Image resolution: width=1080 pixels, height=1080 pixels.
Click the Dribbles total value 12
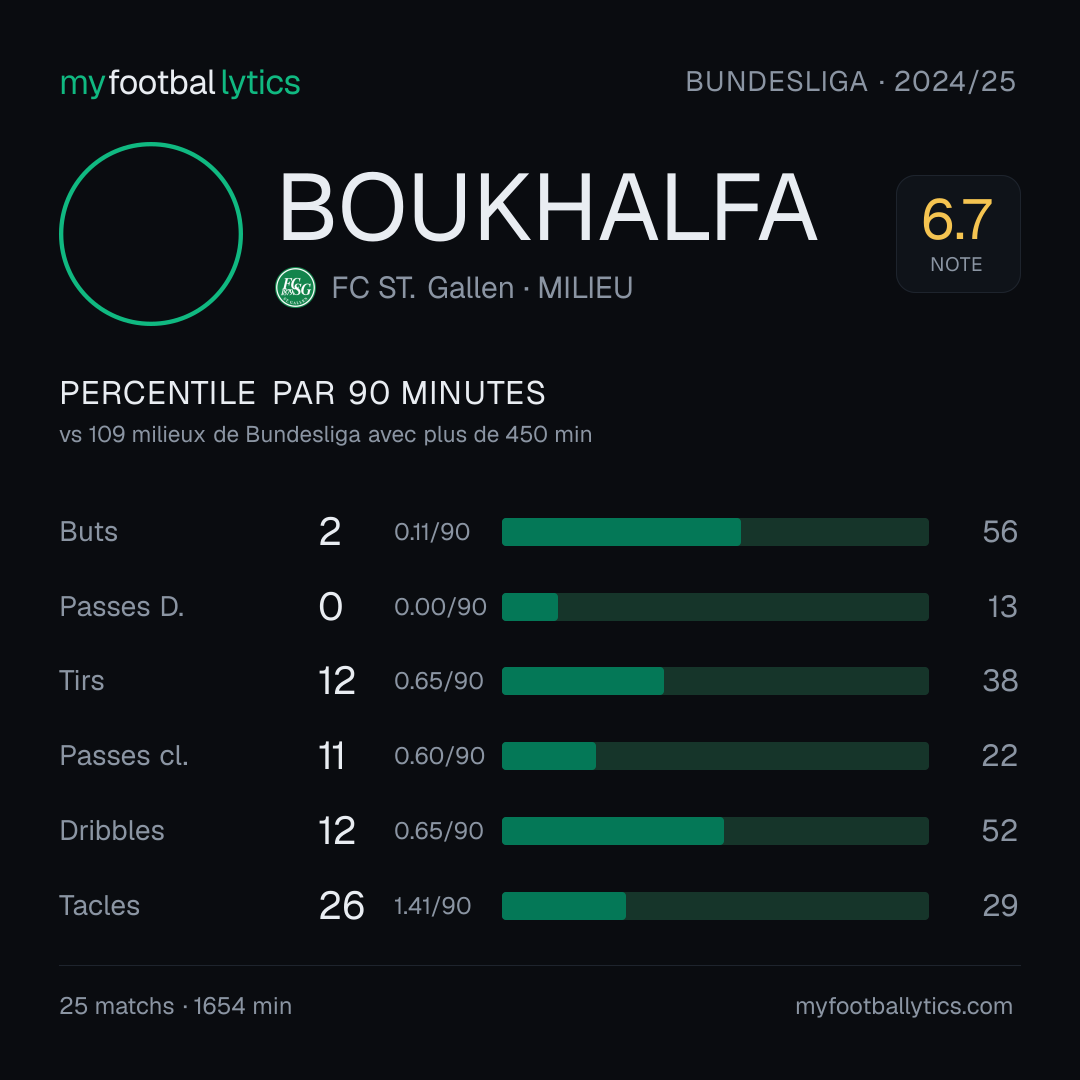[x=337, y=831]
